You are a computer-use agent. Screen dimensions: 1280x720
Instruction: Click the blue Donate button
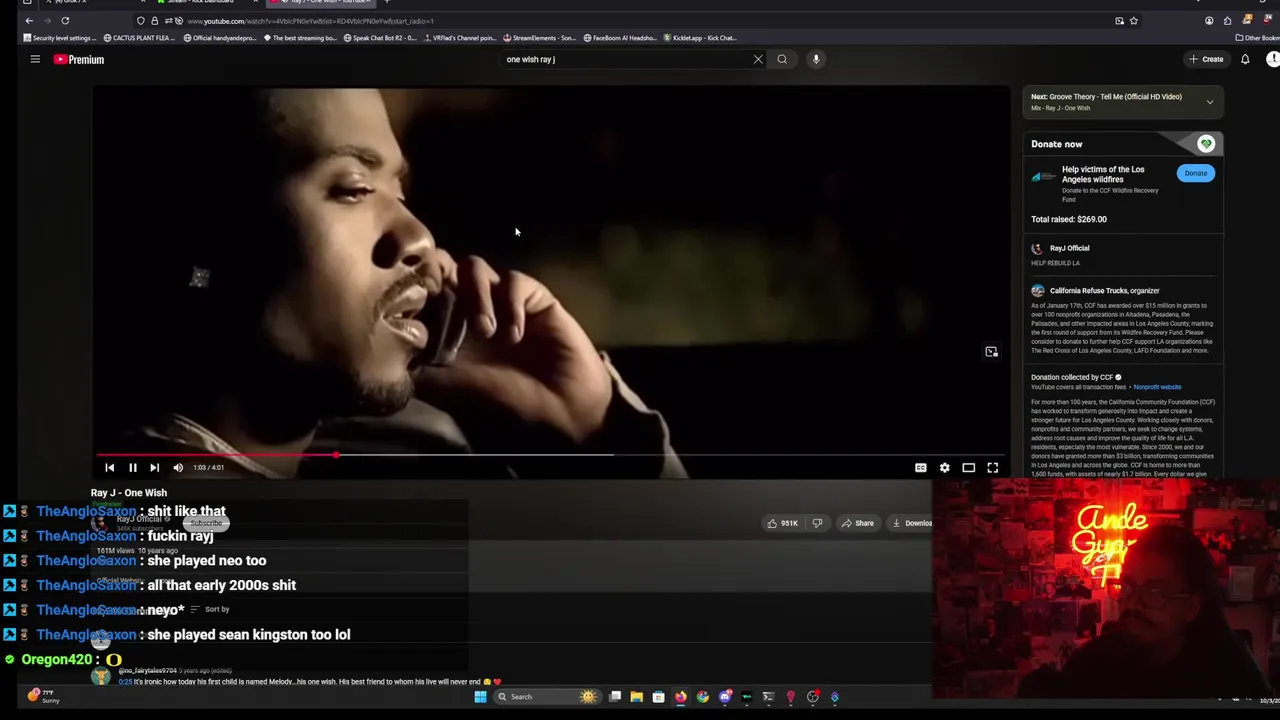pyautogui.click(x=1196, y=173)
